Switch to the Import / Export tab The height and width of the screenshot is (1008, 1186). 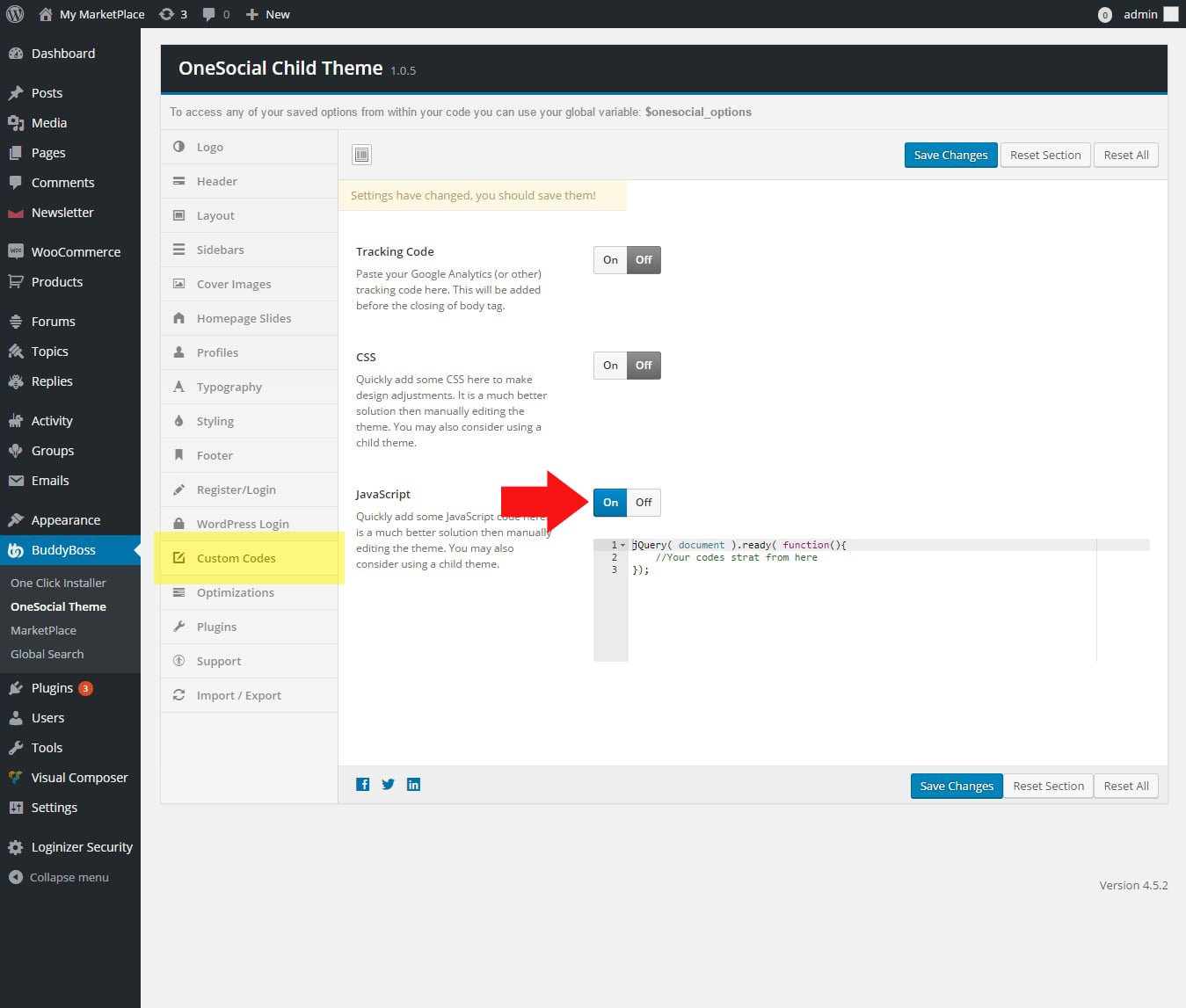click(x=238, y=695)
